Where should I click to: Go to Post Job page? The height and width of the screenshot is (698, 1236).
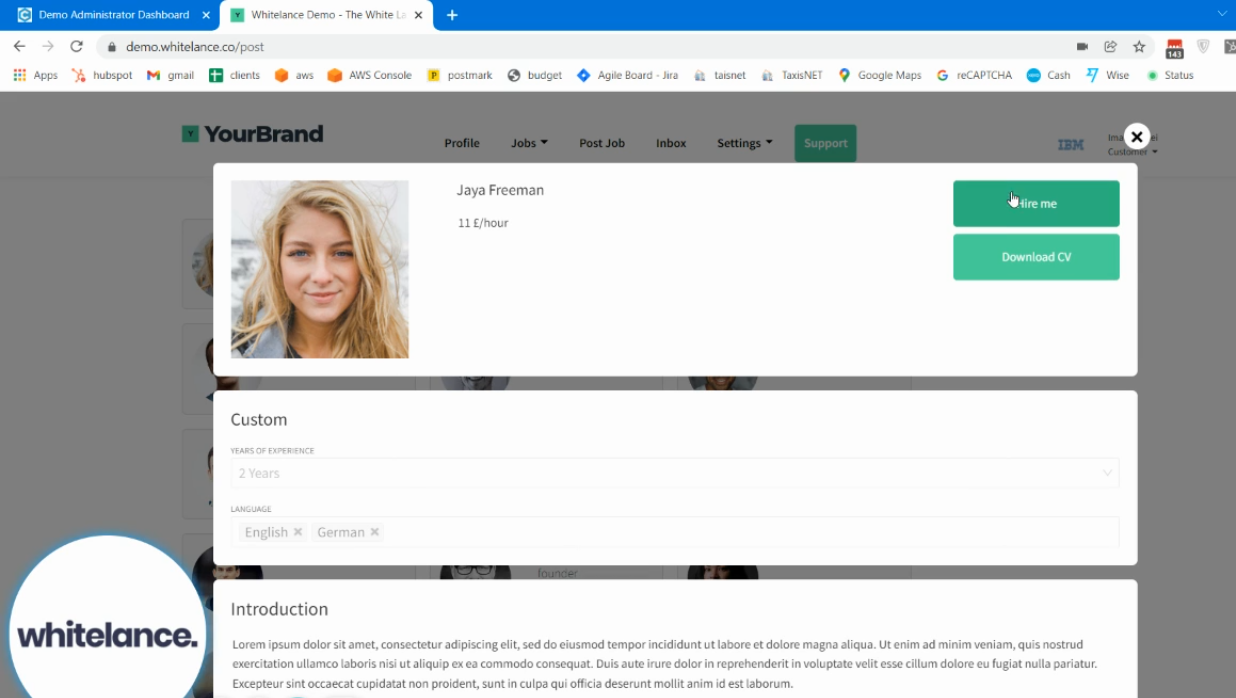[x=602, y=143]
